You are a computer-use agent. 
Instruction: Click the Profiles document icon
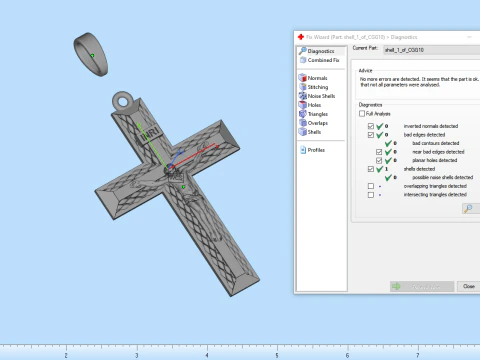[303, 150]
